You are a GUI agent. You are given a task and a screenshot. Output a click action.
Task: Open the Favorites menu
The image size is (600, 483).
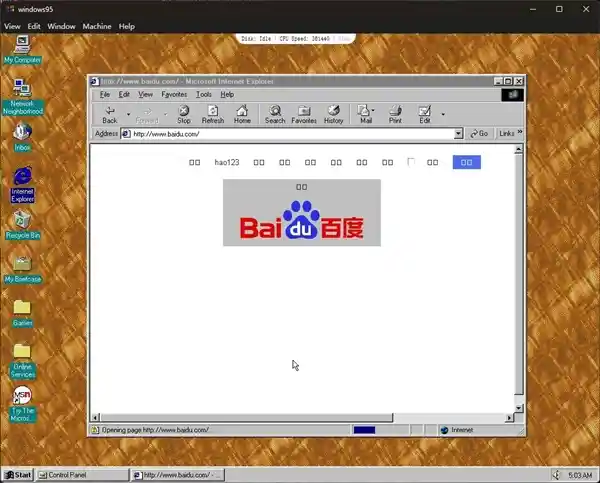coord(174,95)
